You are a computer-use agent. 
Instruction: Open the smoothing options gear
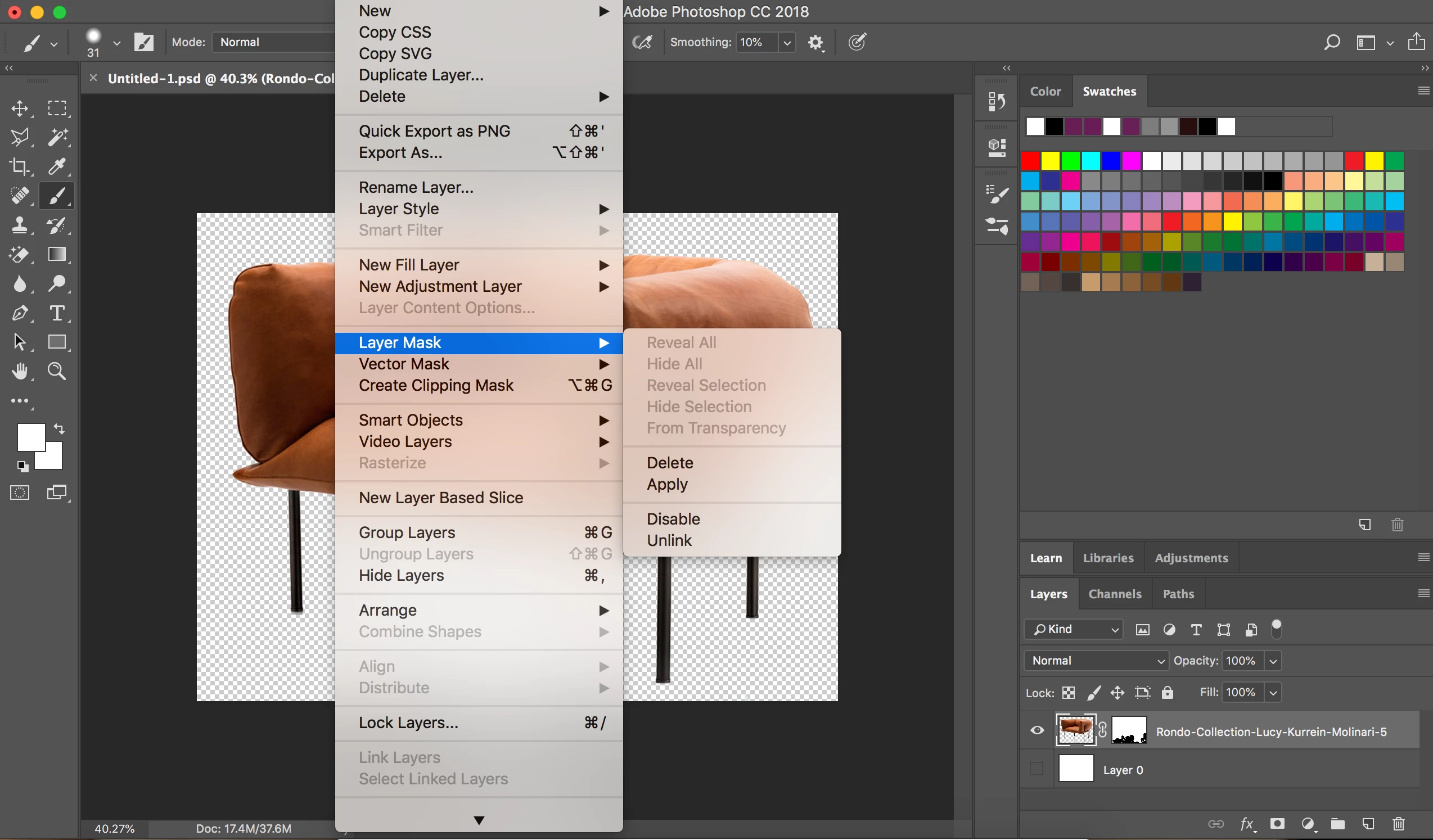[x=815, y=42]
